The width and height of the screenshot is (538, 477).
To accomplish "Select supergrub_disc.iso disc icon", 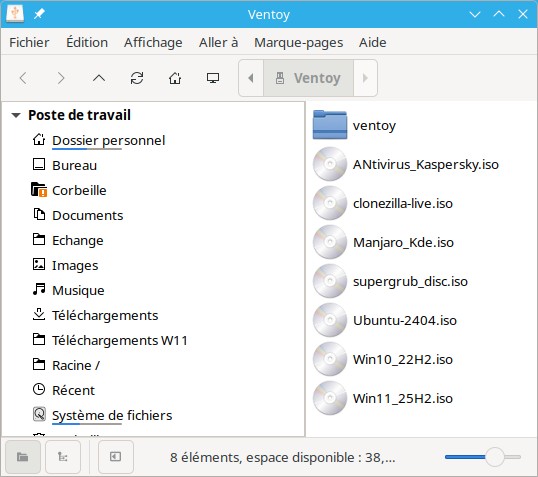I will (330, 281).
